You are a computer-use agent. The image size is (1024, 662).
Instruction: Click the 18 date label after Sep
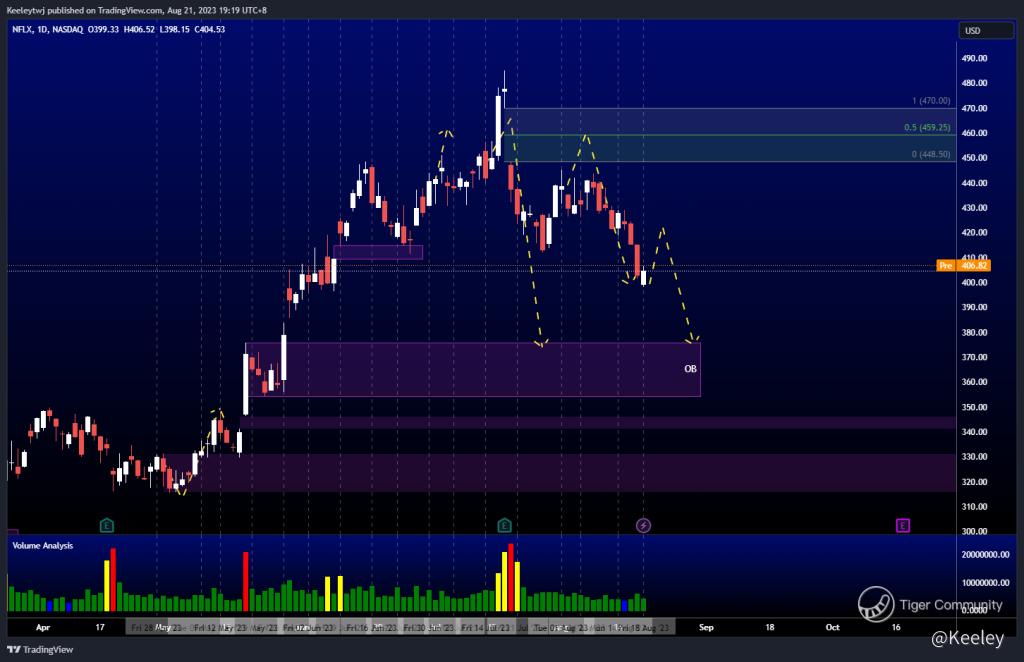tap(770, 627)
